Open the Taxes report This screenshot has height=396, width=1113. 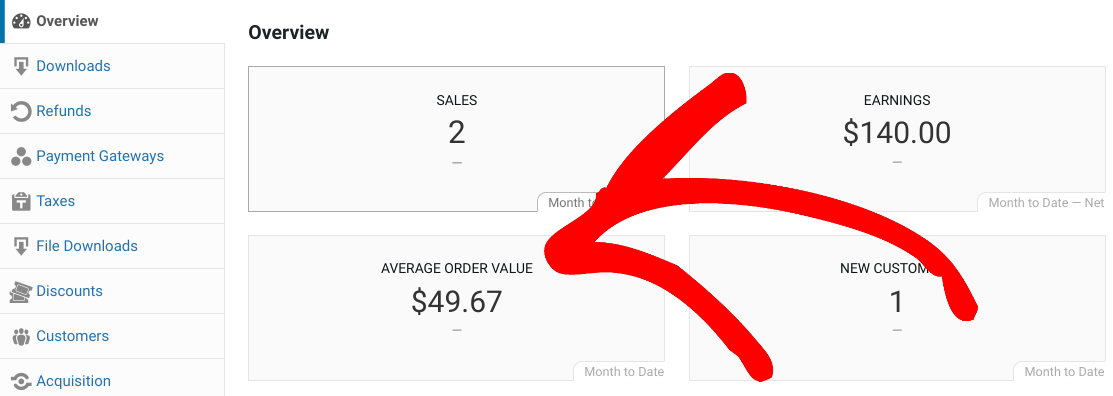pos(112,202)
